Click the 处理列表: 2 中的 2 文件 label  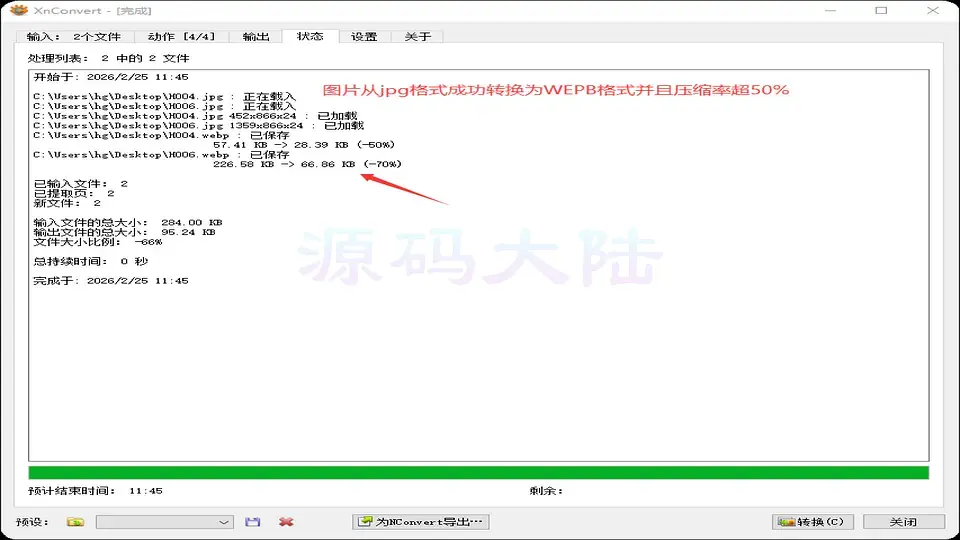tap(108, 58)
